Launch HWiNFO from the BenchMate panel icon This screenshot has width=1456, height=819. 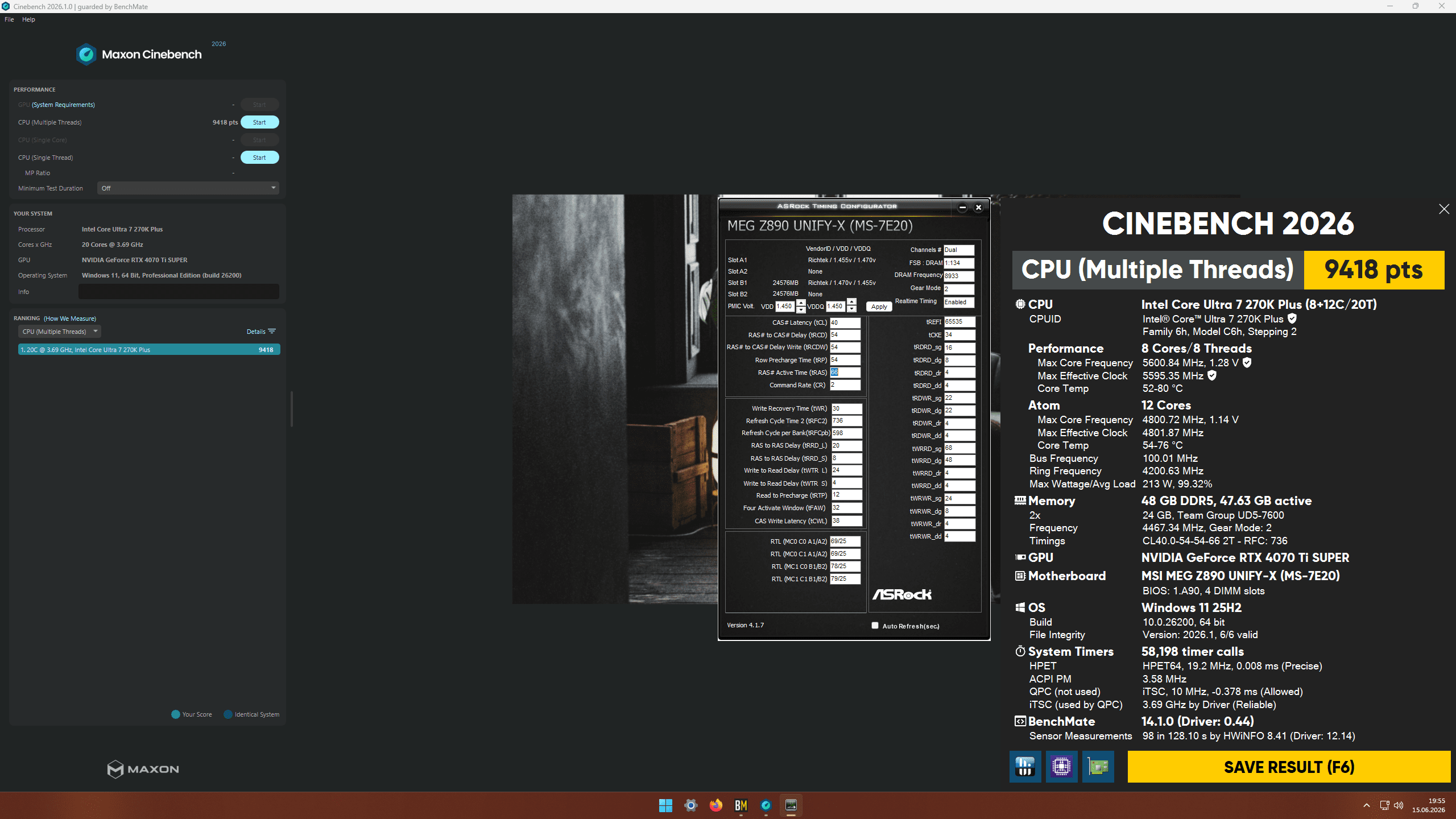point(1025,767)
